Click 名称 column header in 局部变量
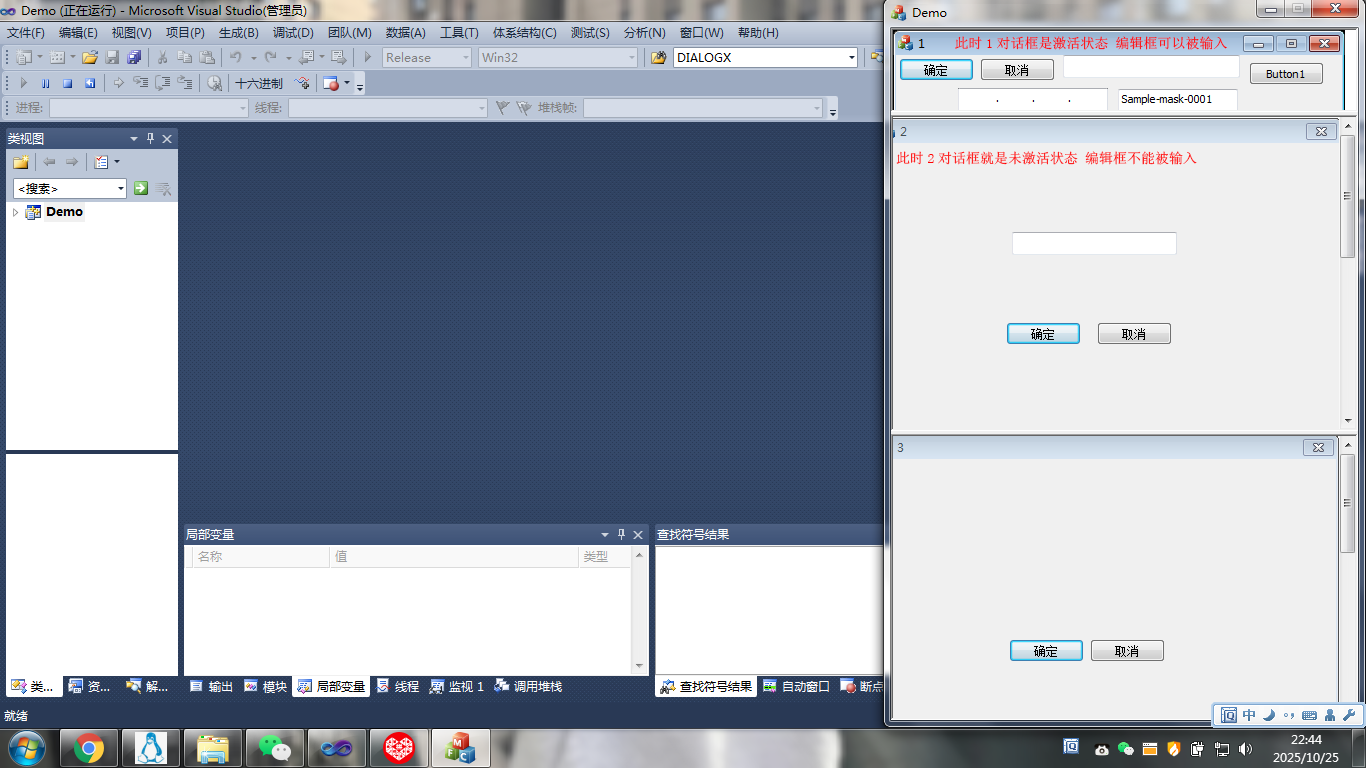This screenshot has height=768, width=1366. [260, 556]
